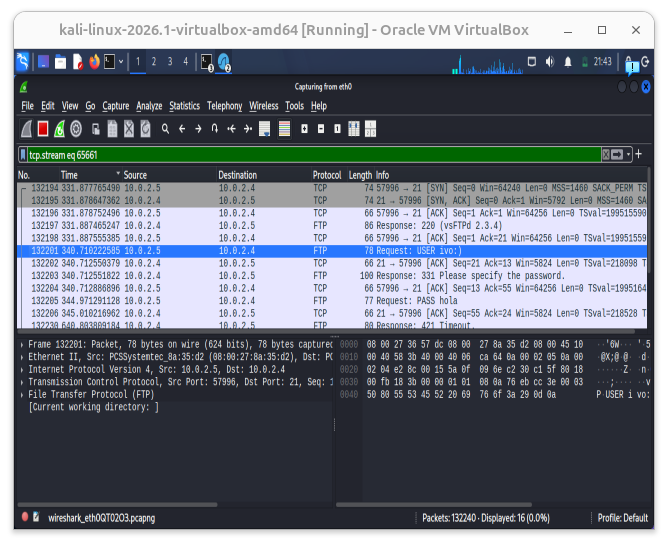Toggle auto-scroll during live capture
Viewport: 668px width, 546px height.
(x=265, y=129)
